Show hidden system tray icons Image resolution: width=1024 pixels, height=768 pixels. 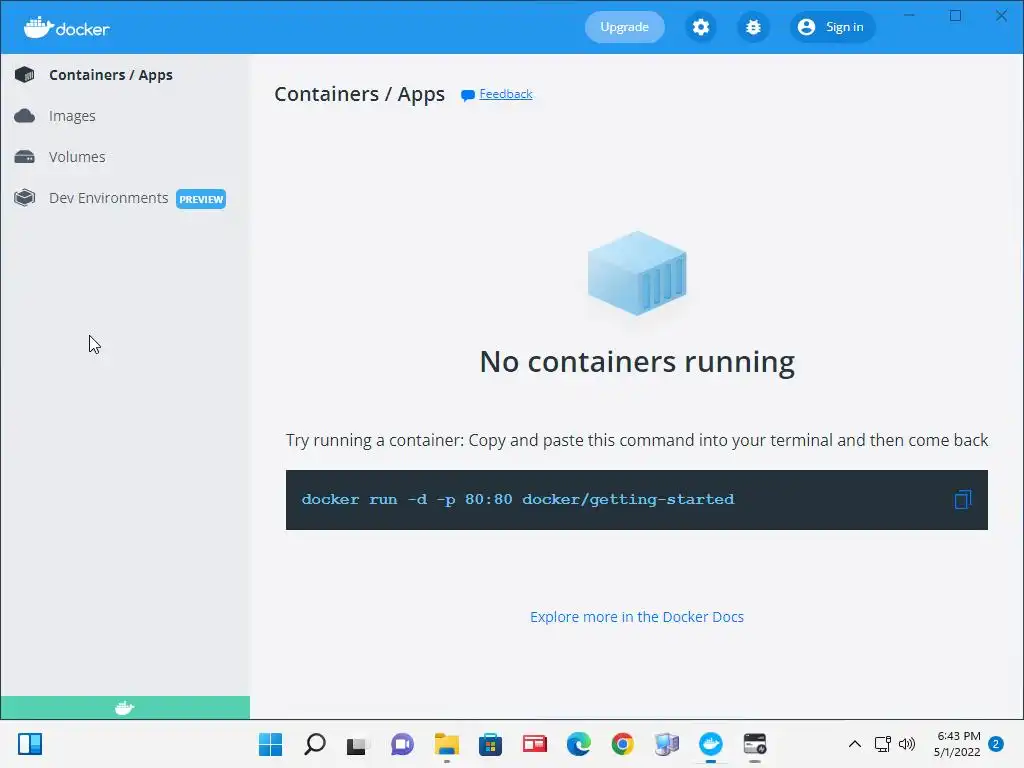click(854, 744)
